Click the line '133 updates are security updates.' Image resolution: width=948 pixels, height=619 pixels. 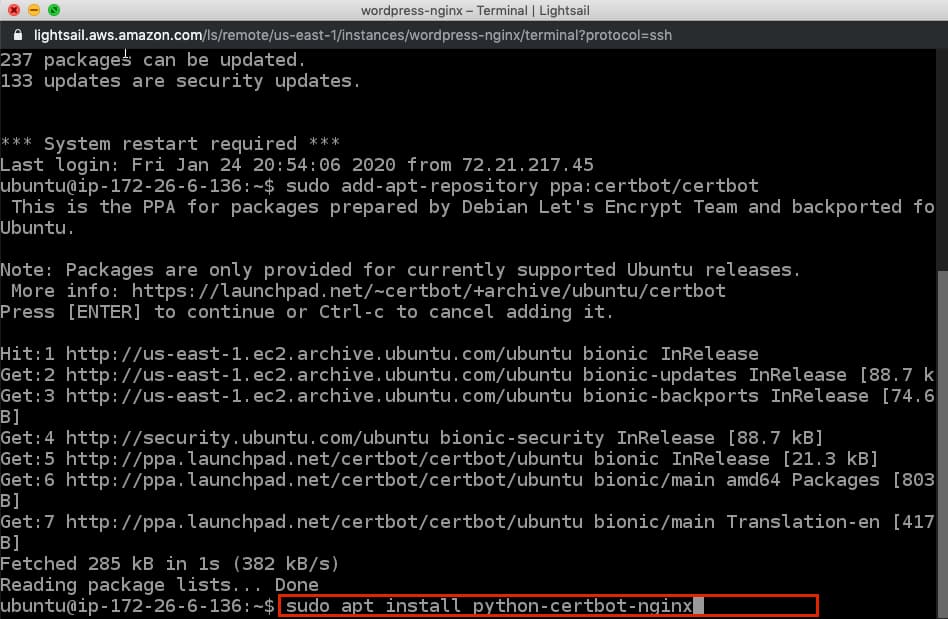coord(180,81)
